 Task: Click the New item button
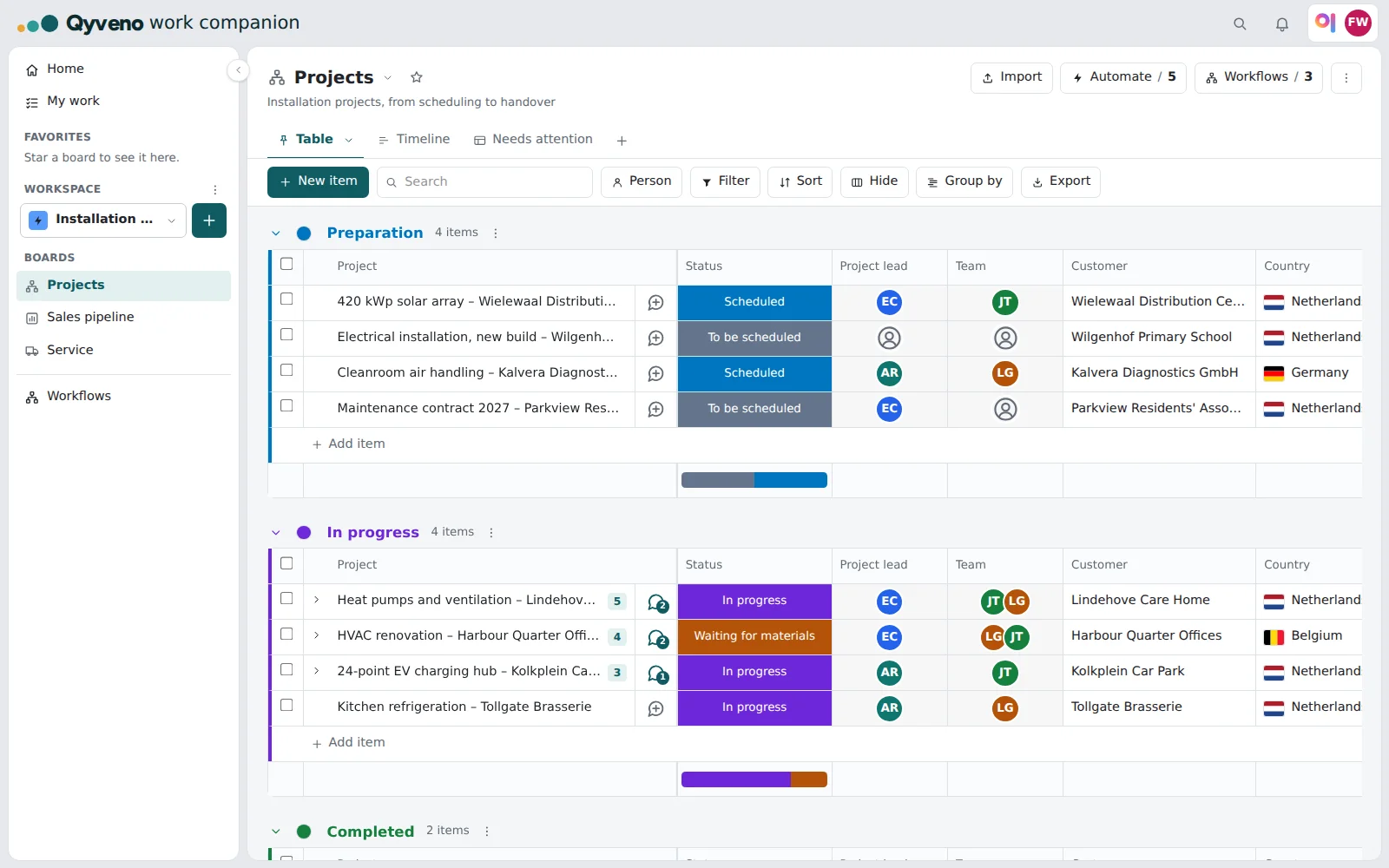coord(318,182)
